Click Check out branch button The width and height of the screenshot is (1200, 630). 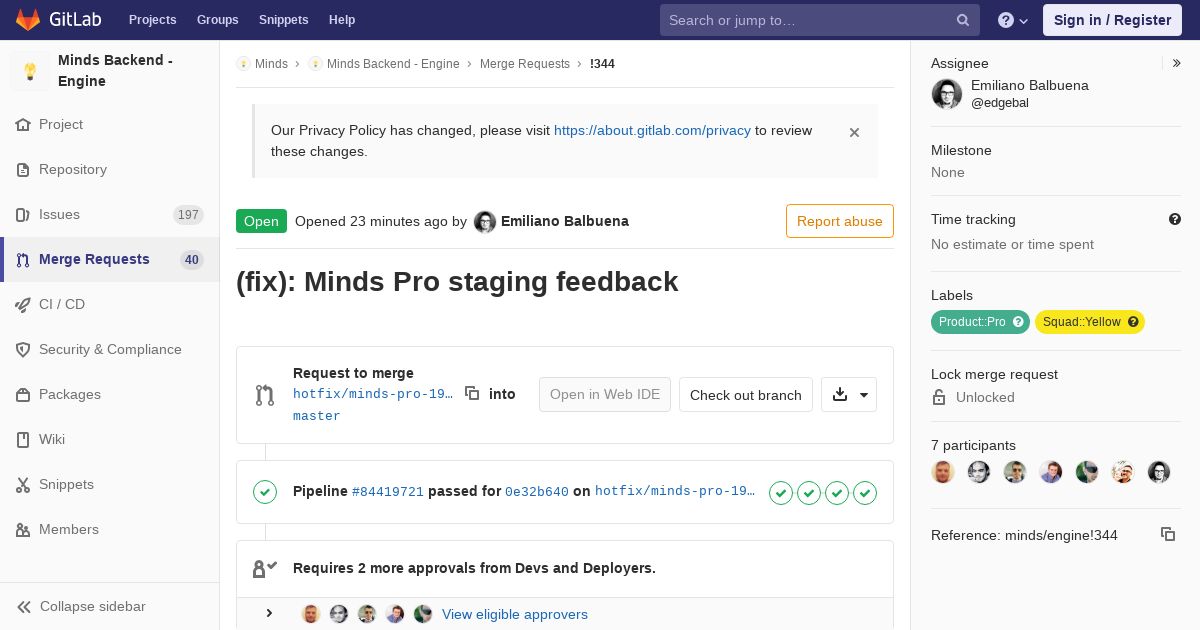click(x=746, y=395)
